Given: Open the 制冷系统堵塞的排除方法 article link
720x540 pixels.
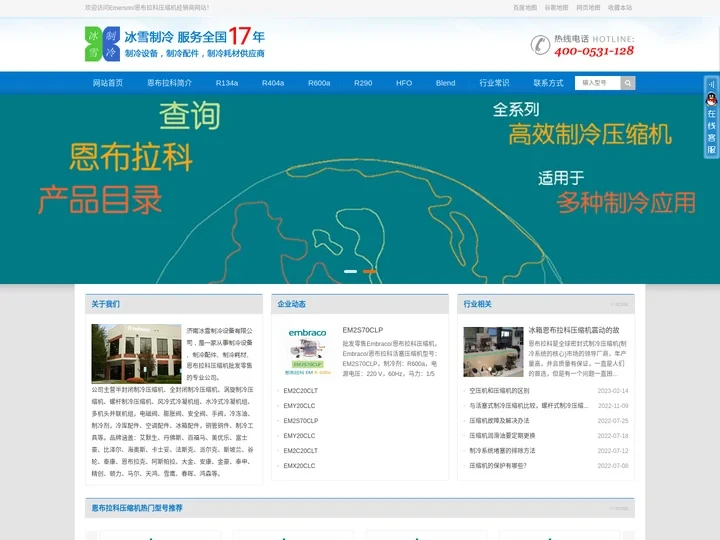Looking at the screenshot, I should click(x=502, y=451).
